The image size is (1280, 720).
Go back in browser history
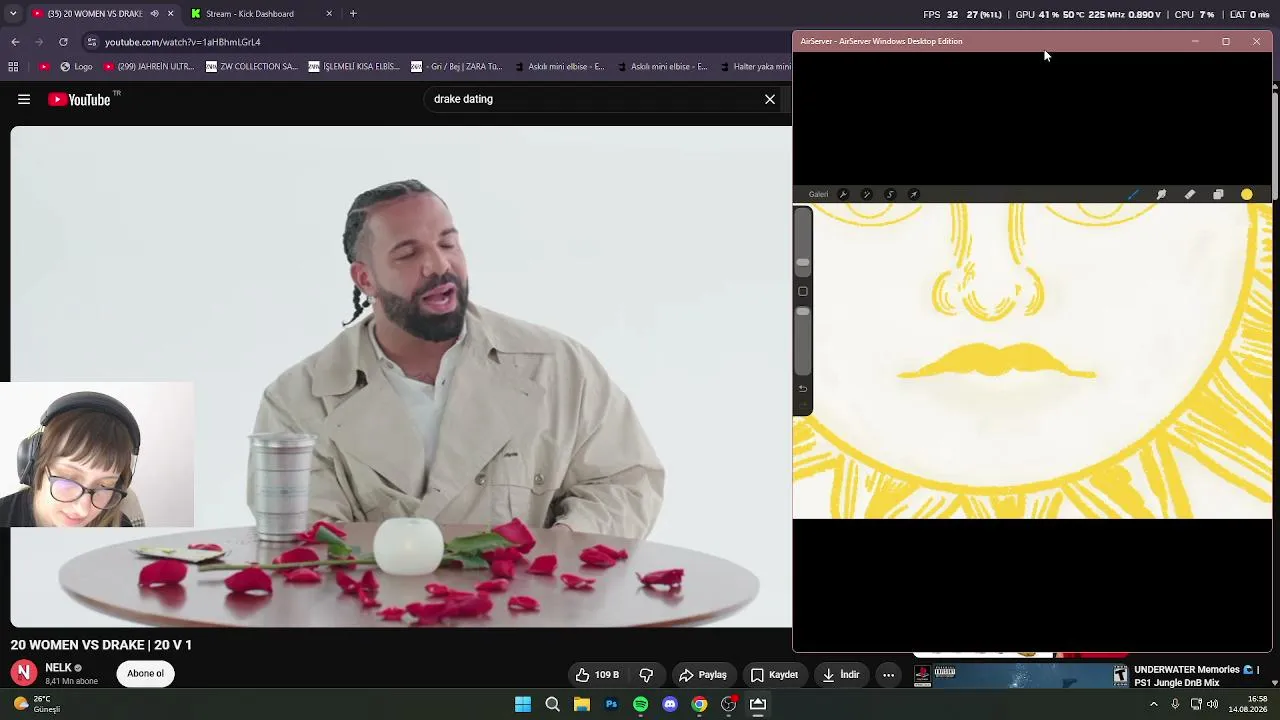tap(15, 42)
